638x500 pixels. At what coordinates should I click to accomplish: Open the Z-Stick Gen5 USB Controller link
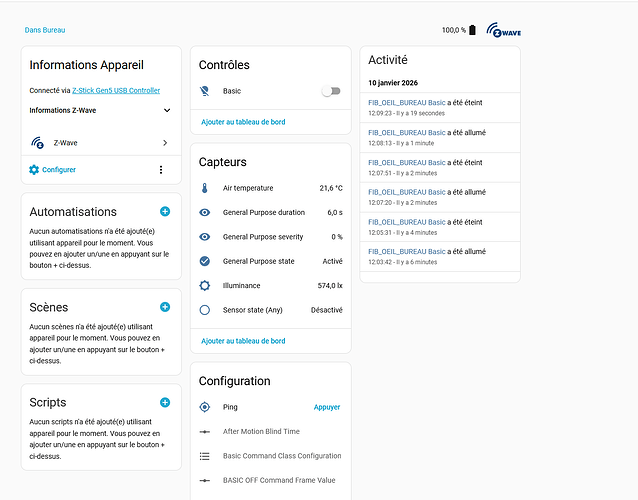click(x=116, y=91)
